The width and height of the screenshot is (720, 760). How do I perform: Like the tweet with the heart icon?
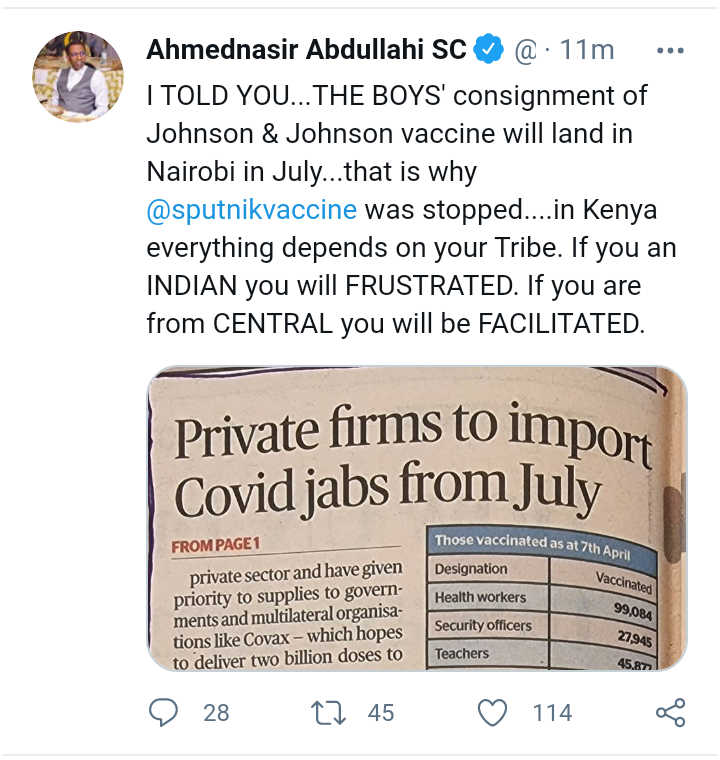[x=493, y=713]
